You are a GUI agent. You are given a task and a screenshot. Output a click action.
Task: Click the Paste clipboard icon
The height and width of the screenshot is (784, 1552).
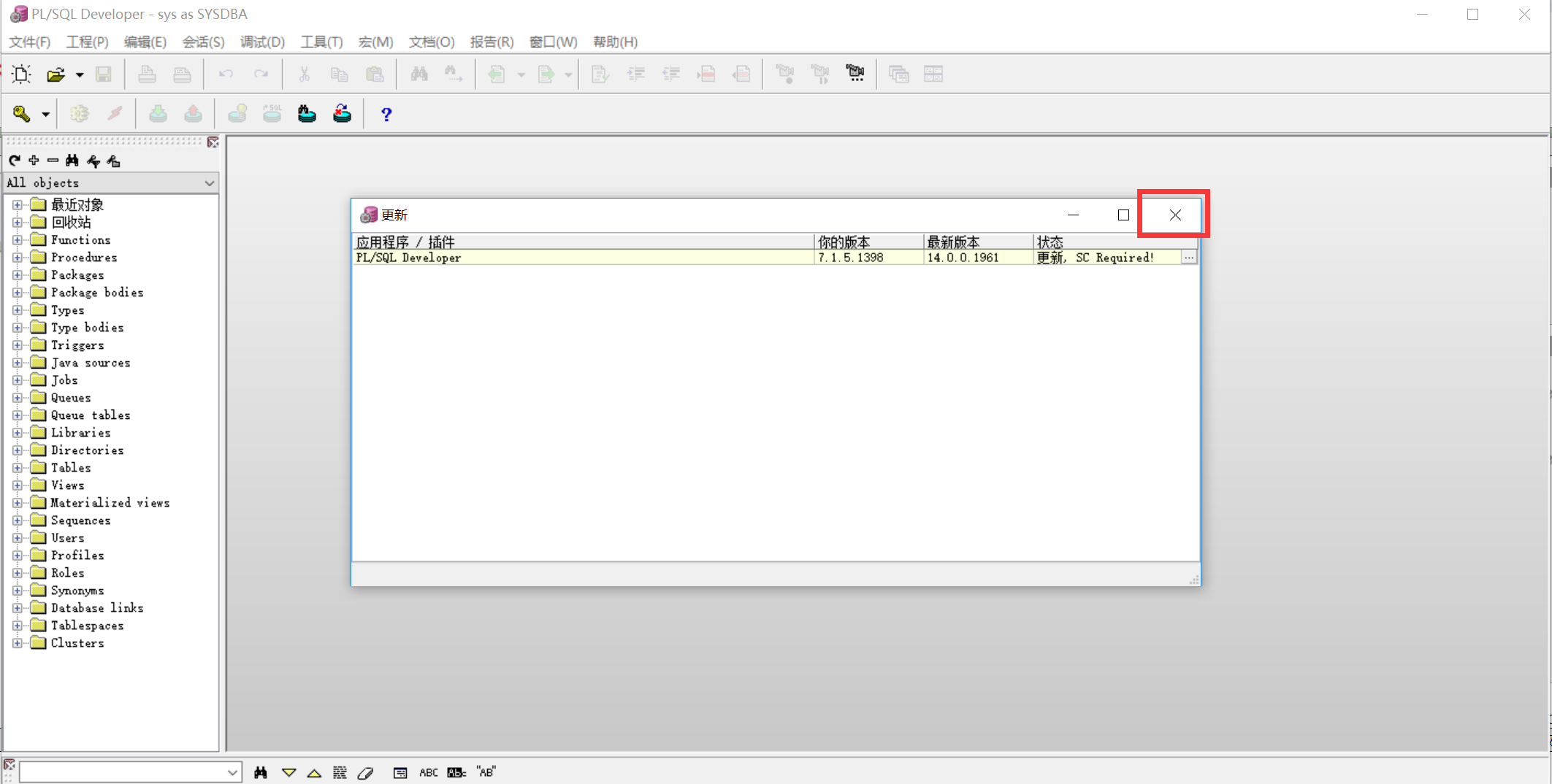click(375, 74)
